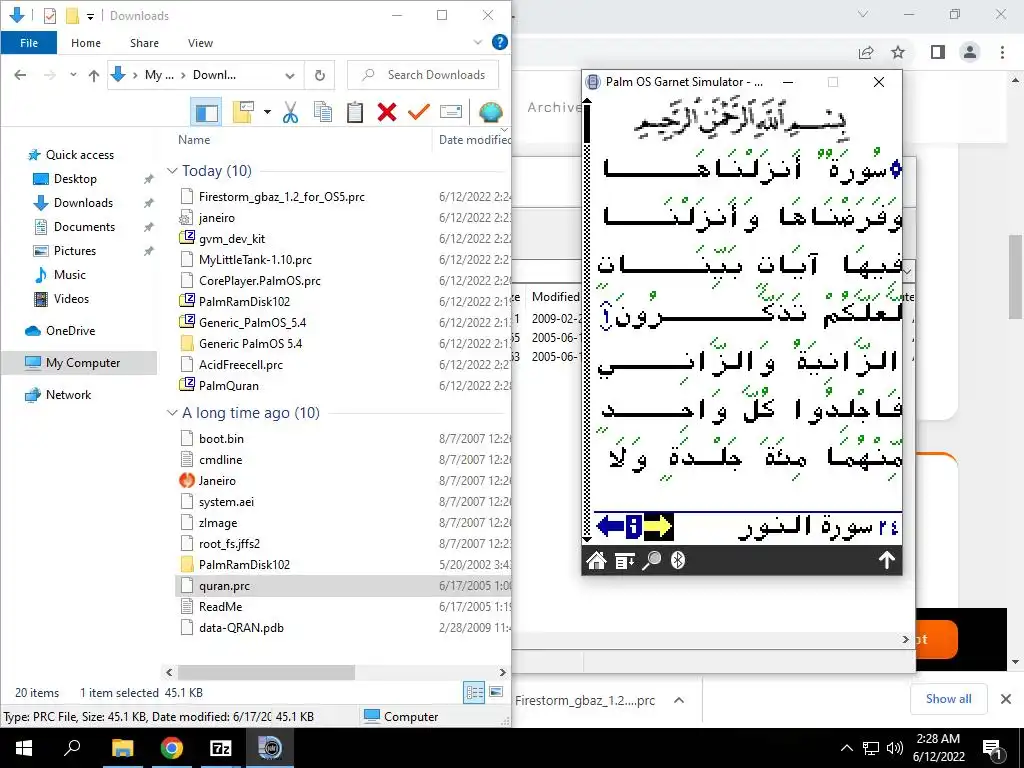Click Chrome share icon in address bar
The height and width of the screenshot is (768, 1024).
coord(866,52)
